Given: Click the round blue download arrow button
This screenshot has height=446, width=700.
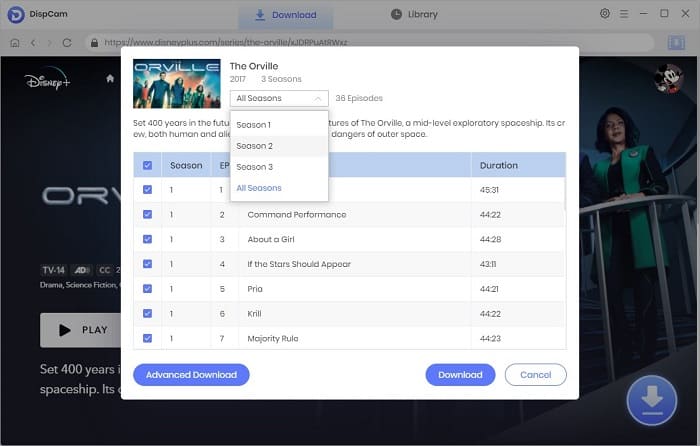Looking at the screenshot, I should click(651, 400).
